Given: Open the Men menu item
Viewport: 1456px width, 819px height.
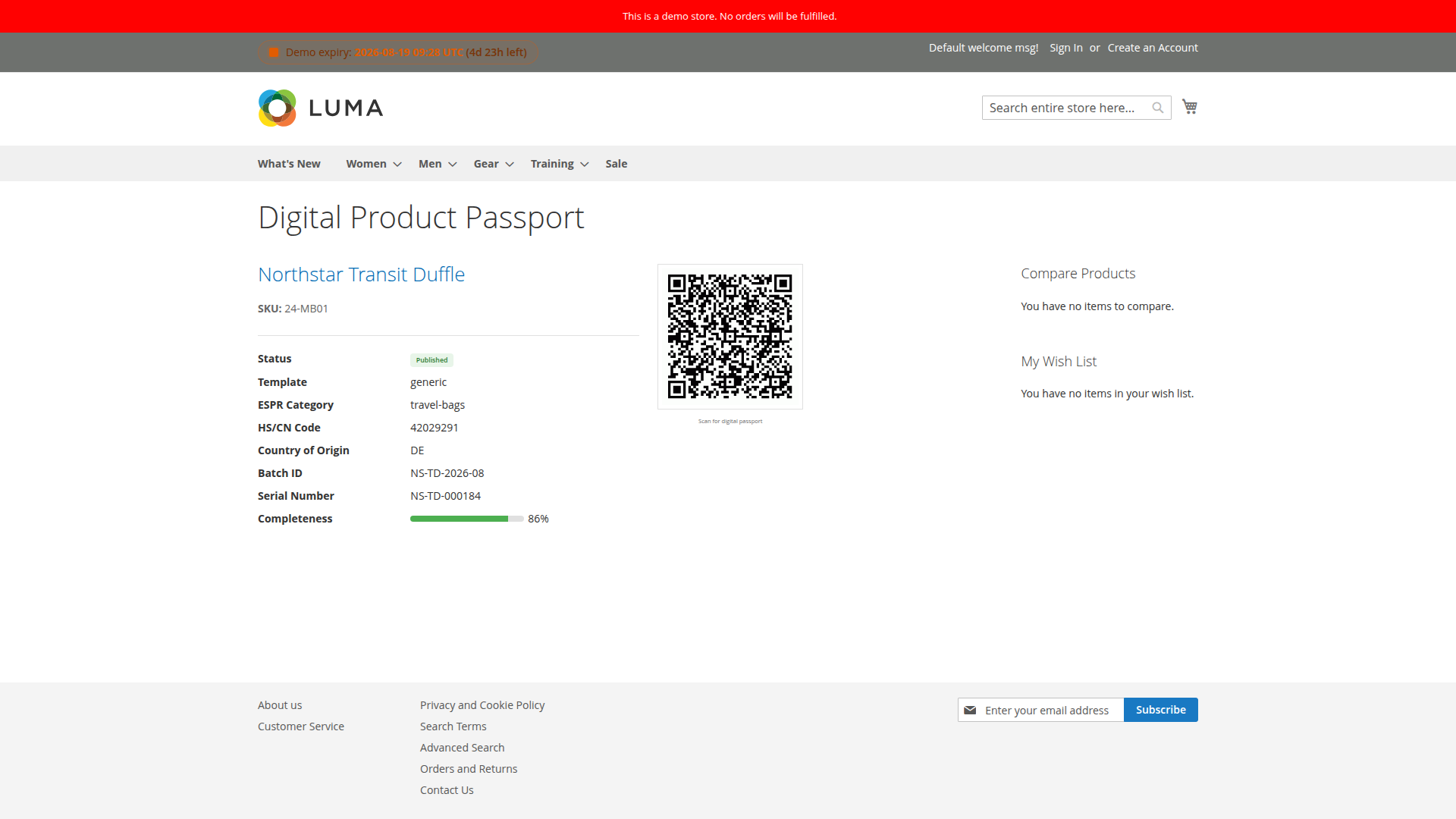Looking at the screenshot, I should click(430, 164).
